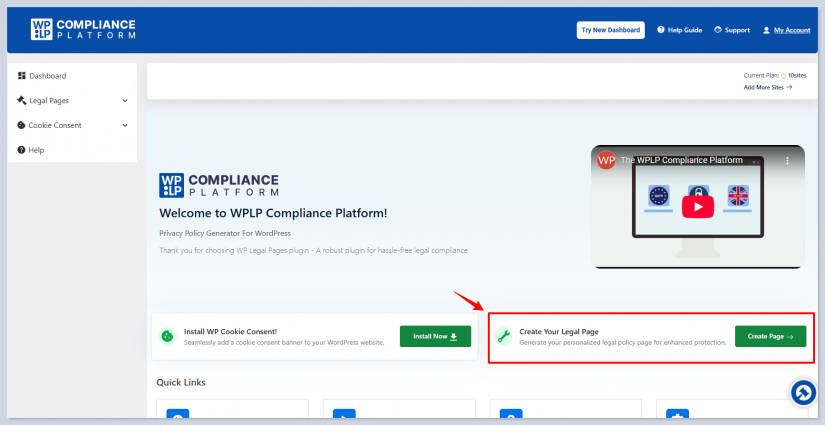This screenshot has width=825, height=425.
Task: Click the Cookie Consent cookie icon
Action: (21, 126)
